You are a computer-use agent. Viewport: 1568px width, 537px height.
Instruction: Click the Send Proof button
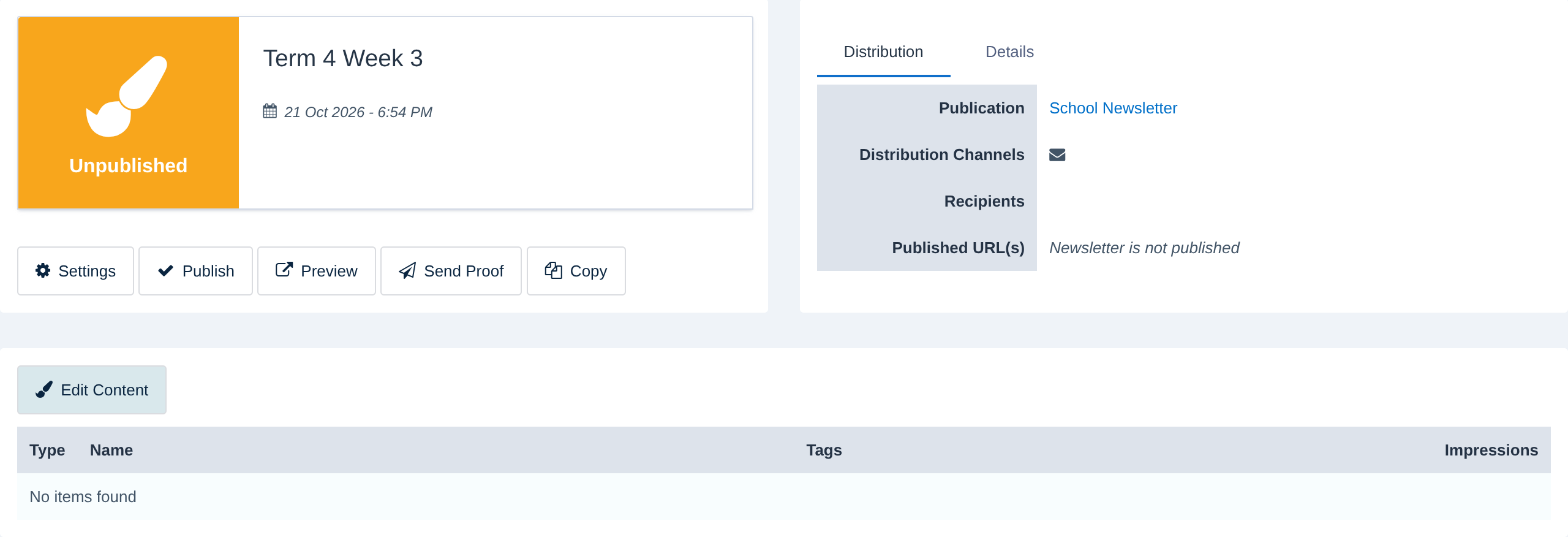[451, 271]
